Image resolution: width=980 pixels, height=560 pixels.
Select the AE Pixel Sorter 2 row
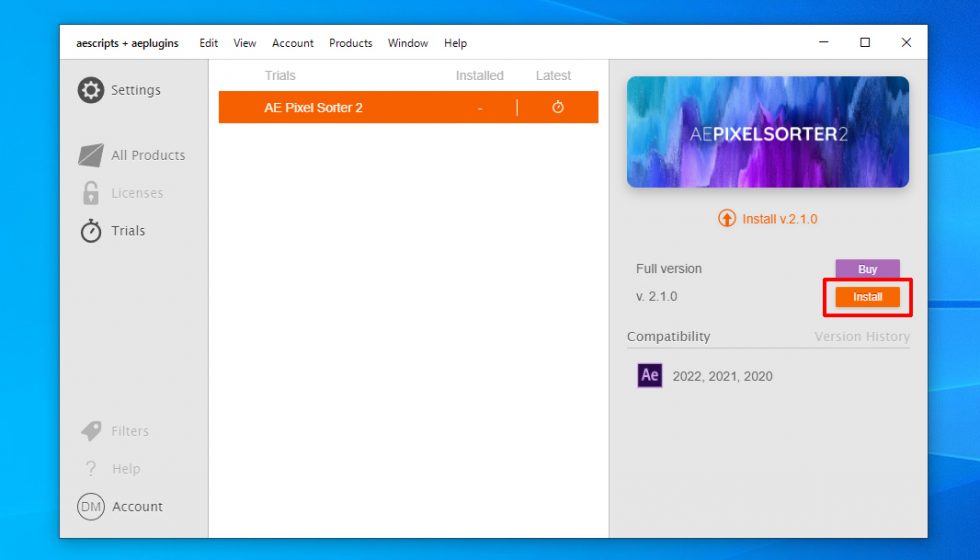coord(408,107)
